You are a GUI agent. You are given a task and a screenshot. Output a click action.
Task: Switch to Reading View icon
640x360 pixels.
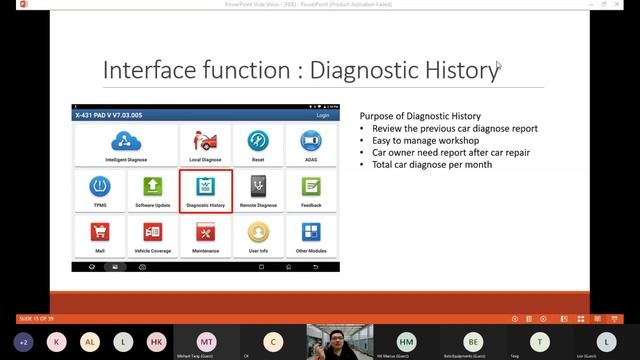point(598,319)
